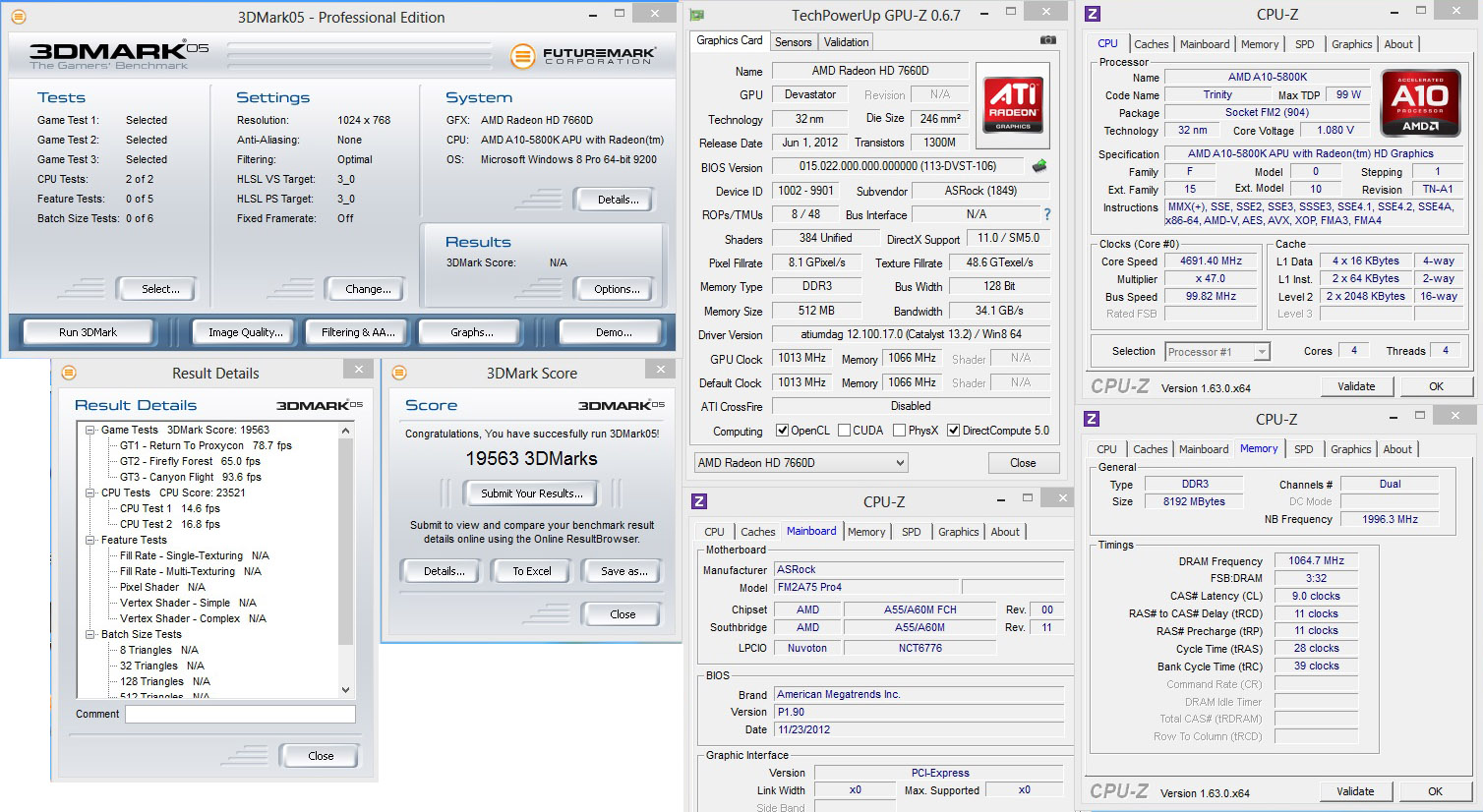
Task: Click the Close button in GPU-Z
Action: 1023,463
